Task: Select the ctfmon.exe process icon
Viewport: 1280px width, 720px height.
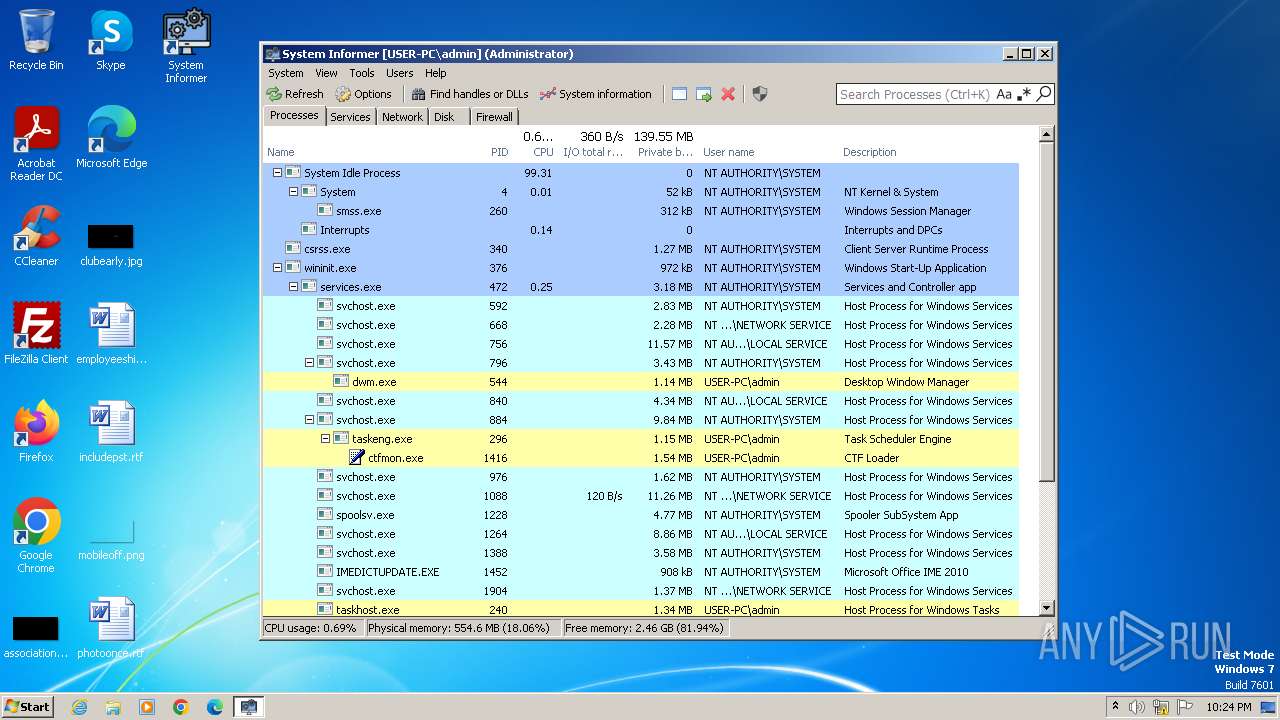Action: [x=357, y=458]
